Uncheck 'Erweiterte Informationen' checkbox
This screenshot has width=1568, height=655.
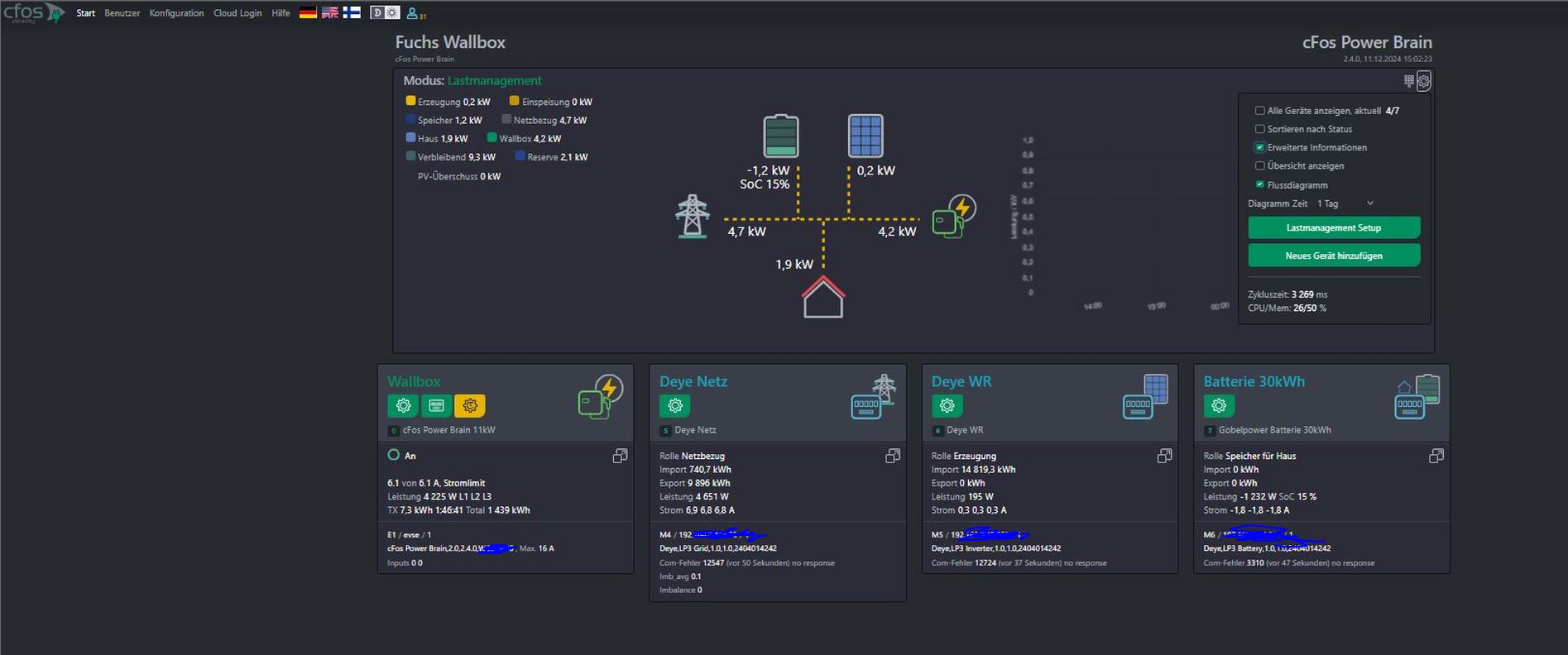click(1259, 147)
